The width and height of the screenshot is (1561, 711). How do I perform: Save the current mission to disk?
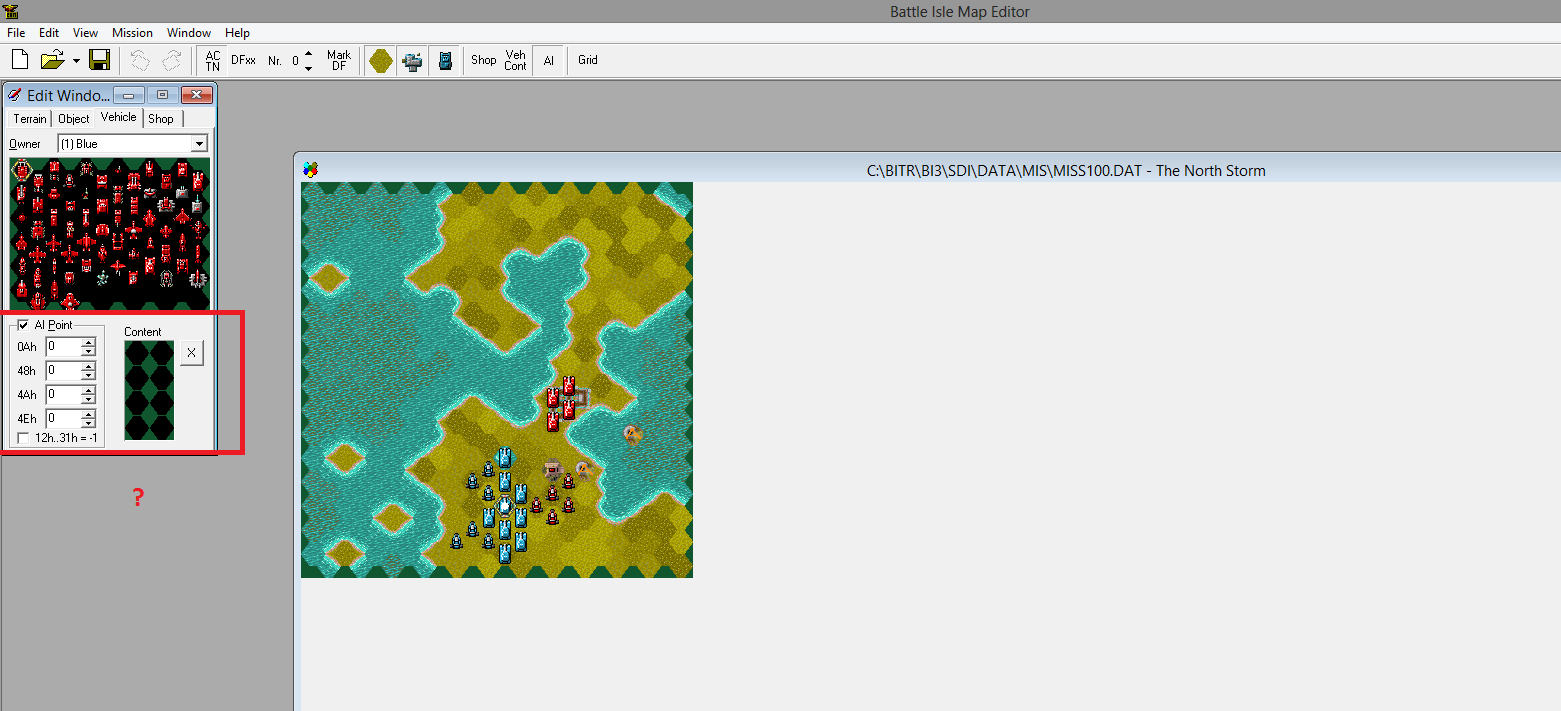click(x=99, y=60)
